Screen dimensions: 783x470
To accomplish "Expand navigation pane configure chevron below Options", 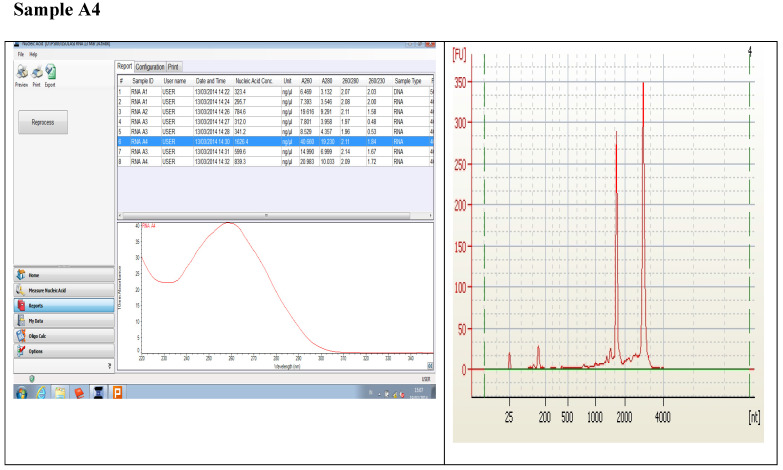I will (109, 366).
